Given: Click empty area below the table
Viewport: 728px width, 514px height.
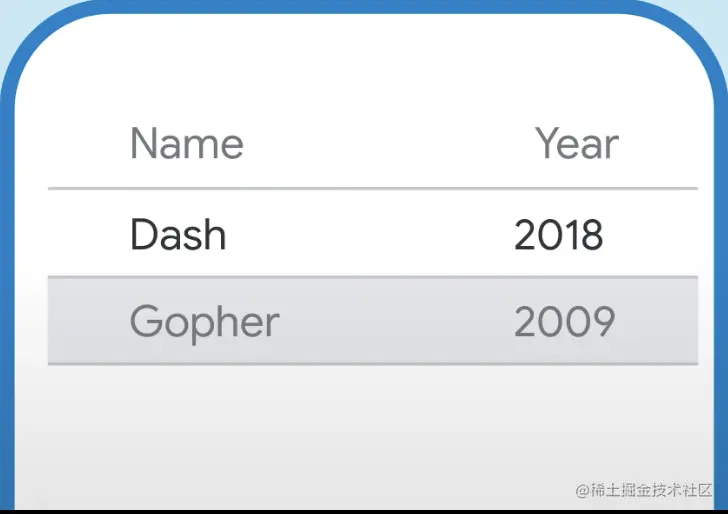Looking at the screenshot, I should point(372,430).
